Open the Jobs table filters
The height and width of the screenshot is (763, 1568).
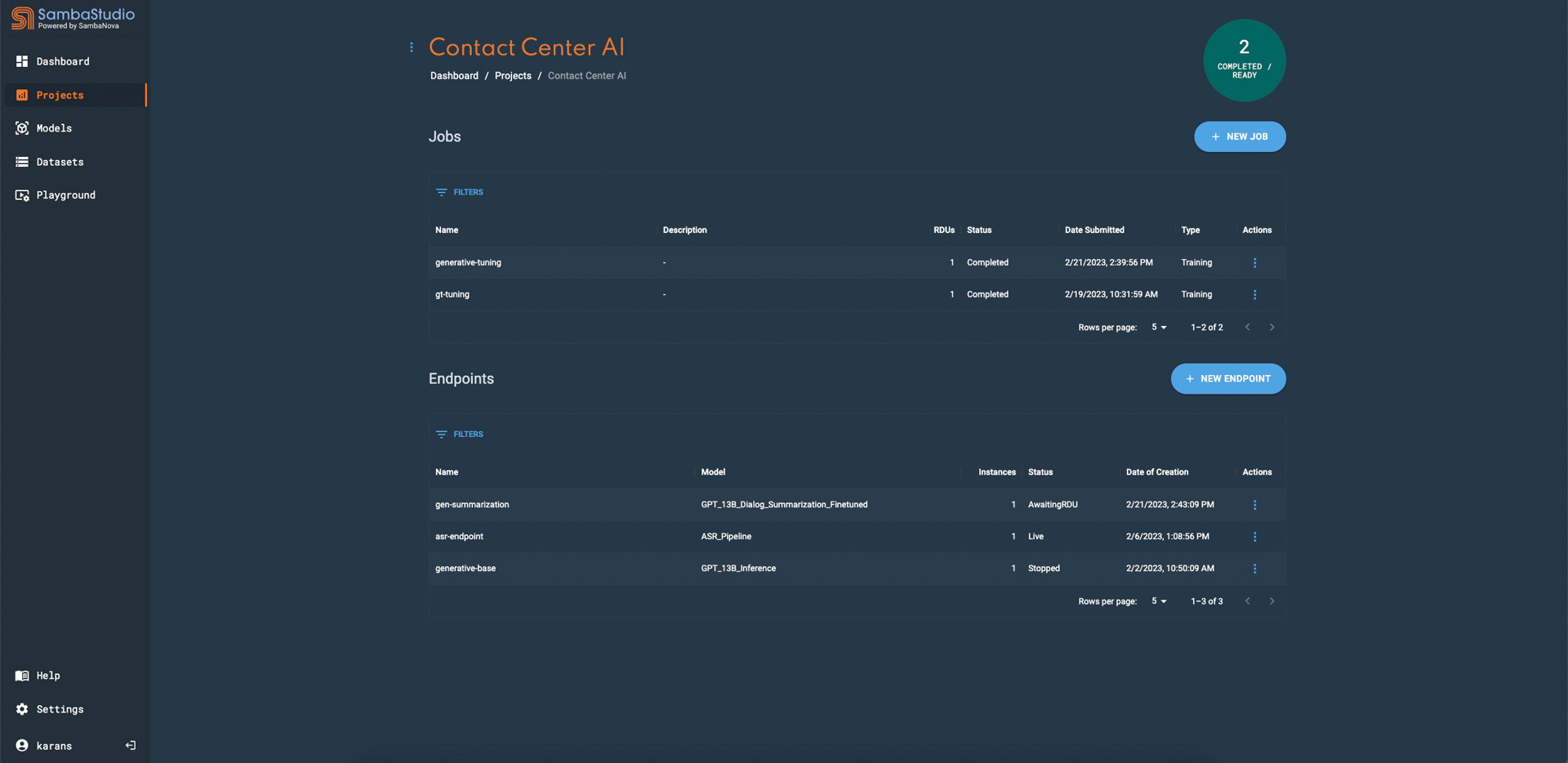(x=460, y=192)
